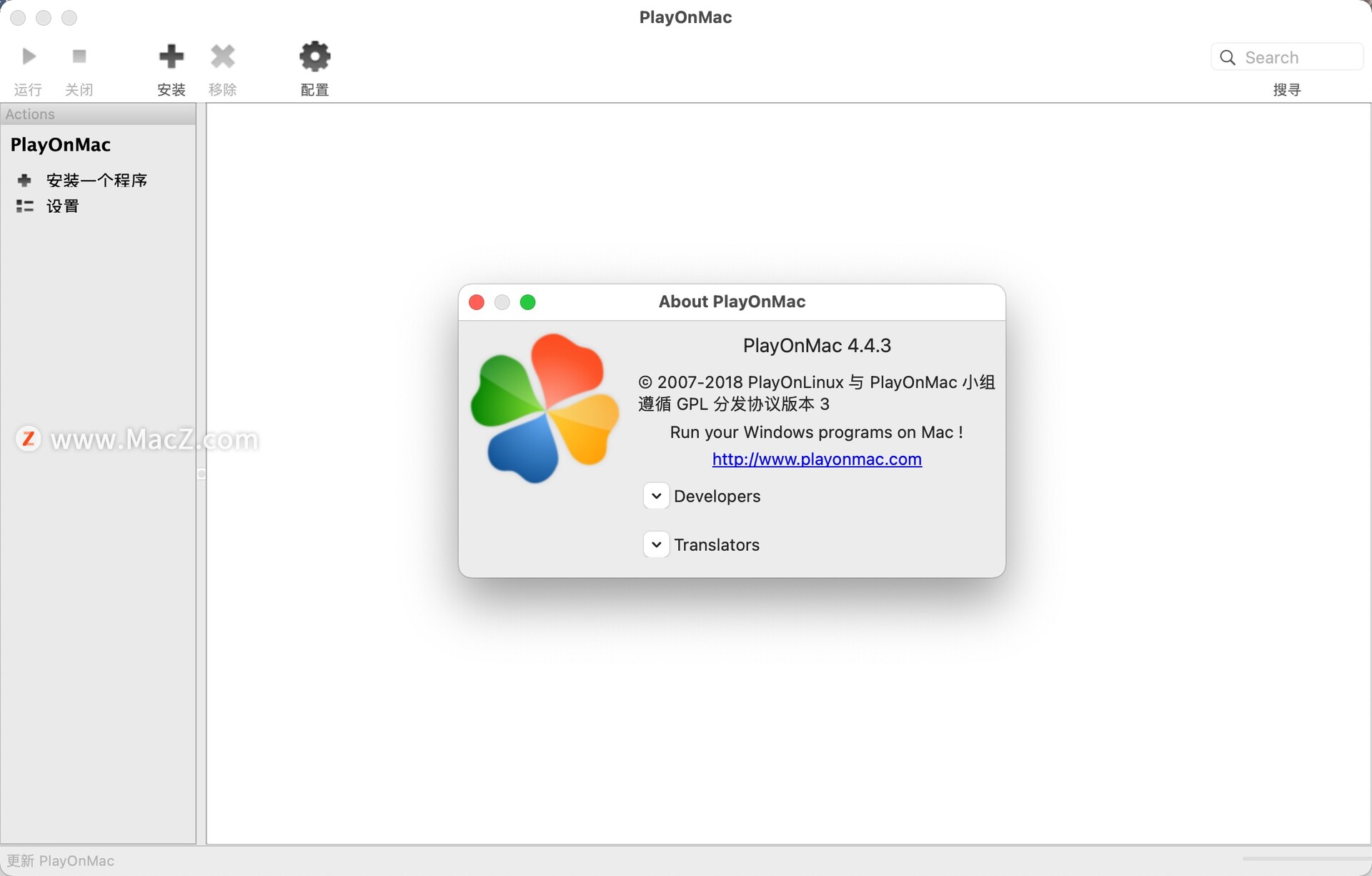Open 设置 from the sidebar
The image size is (1372, 876).
pos(62,206)
